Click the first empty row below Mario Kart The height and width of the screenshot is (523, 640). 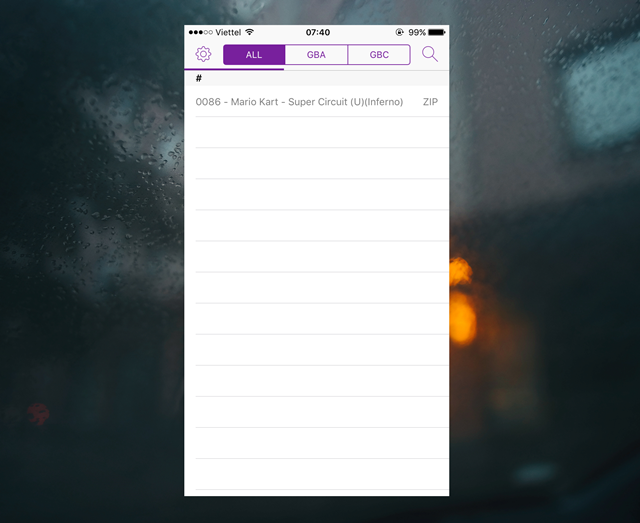click(317, 133)
